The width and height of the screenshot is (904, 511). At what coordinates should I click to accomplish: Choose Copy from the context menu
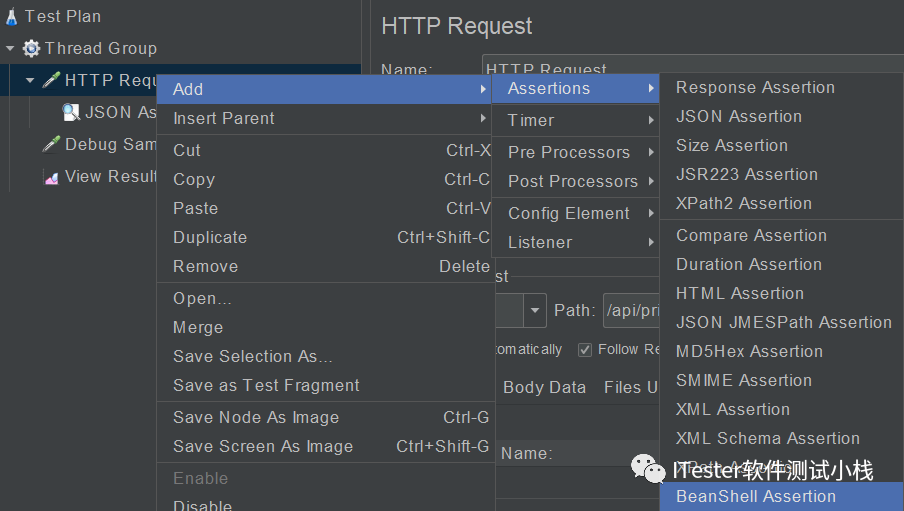coord(324,179)
